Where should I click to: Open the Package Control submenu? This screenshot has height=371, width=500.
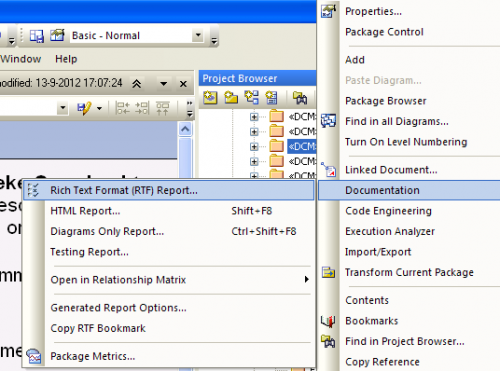click(409, 32)
